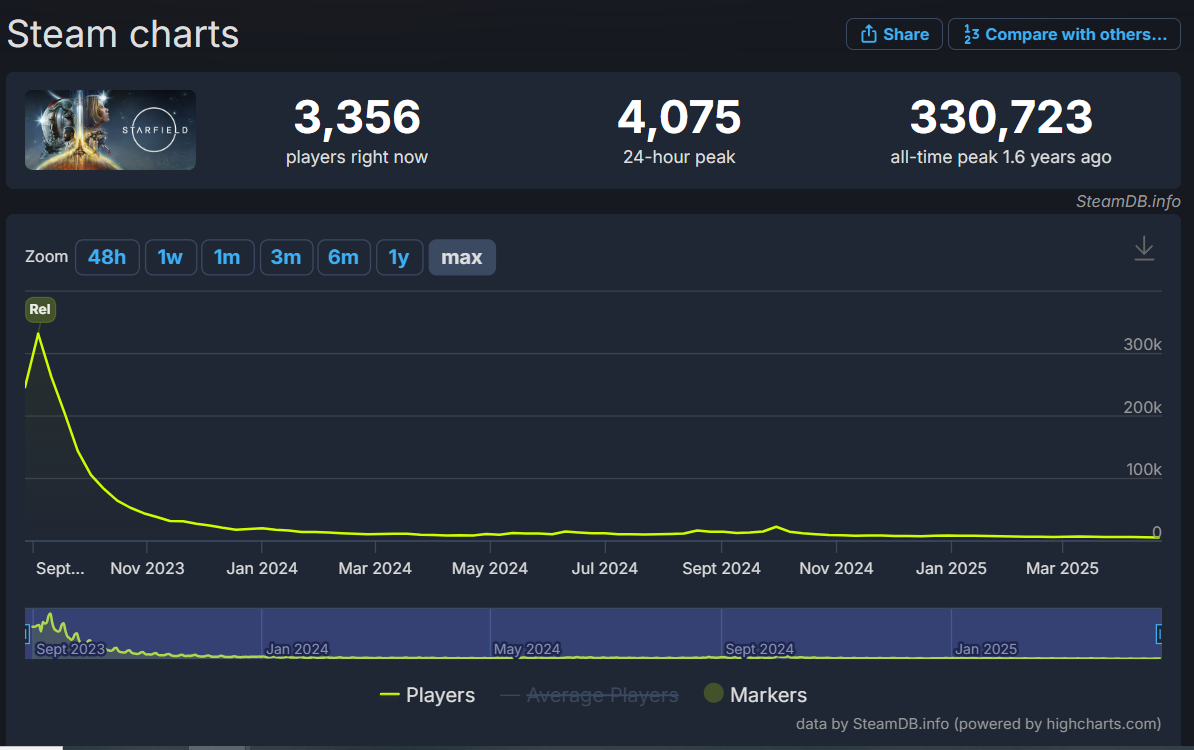Click the Rel release marker on chart
1194x750 pixels.
(40, 309)
